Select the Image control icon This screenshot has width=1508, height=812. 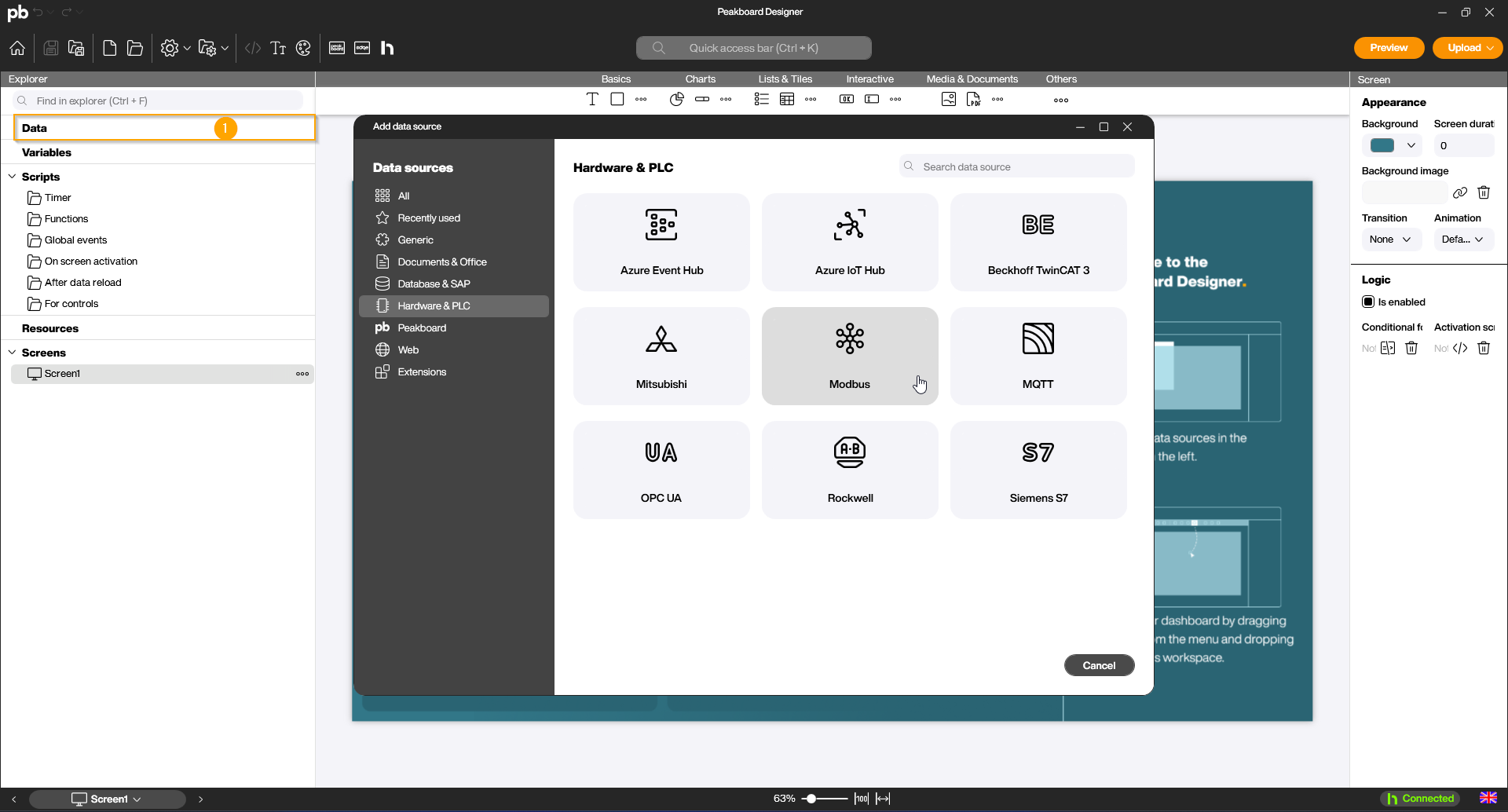tap(949, 99)
